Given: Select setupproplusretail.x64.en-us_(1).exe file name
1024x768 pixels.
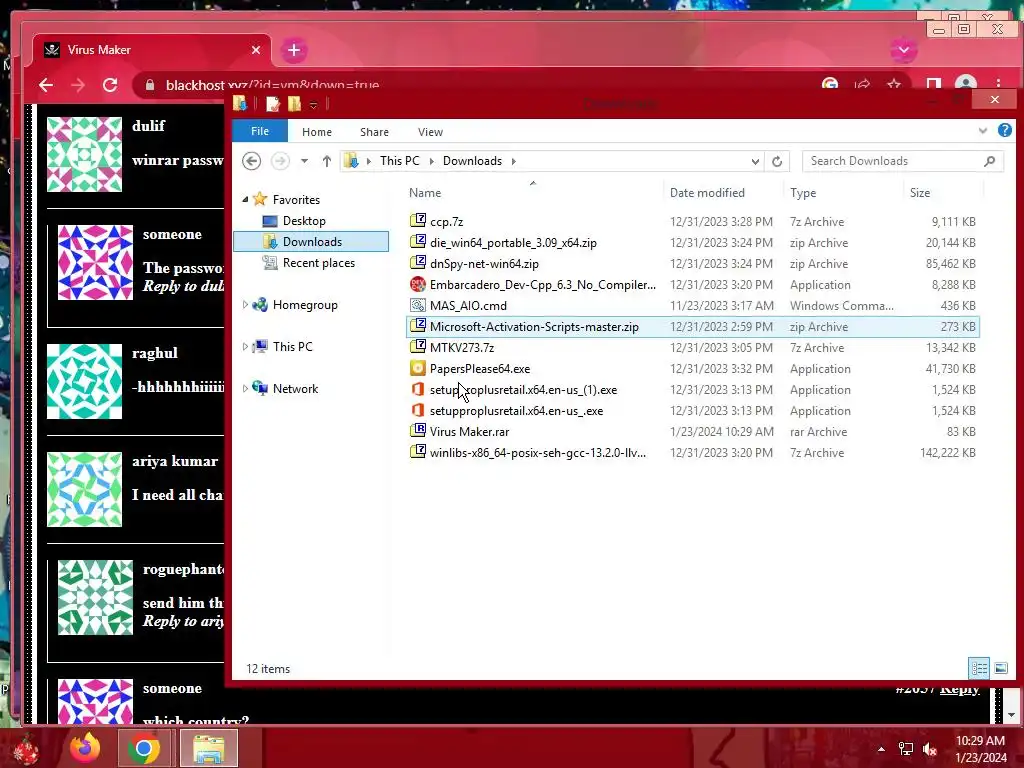Looking at the screenshot, I should [523, 389].
